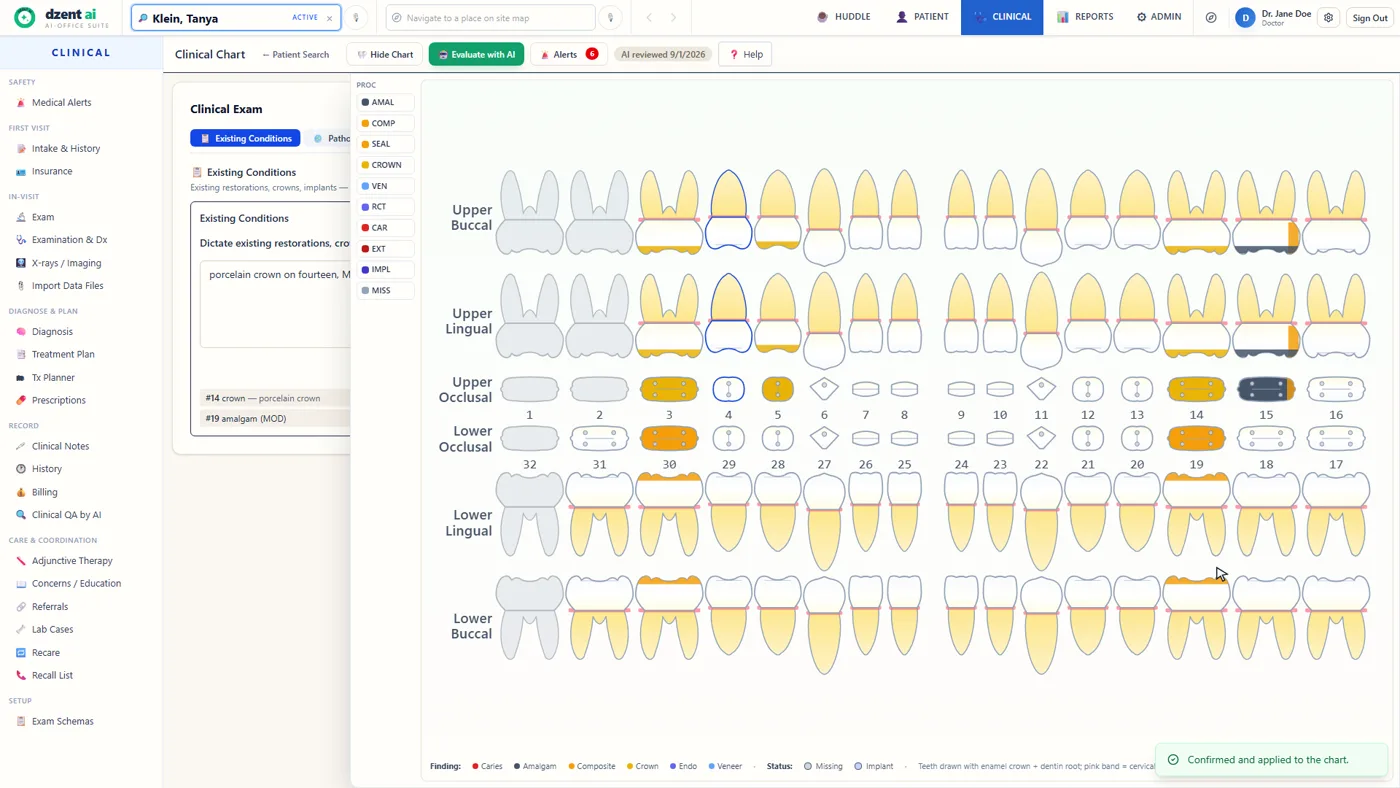Select the Existing Conditions tab
This screenshot has width=1400, height=788.
pos(246,138)
